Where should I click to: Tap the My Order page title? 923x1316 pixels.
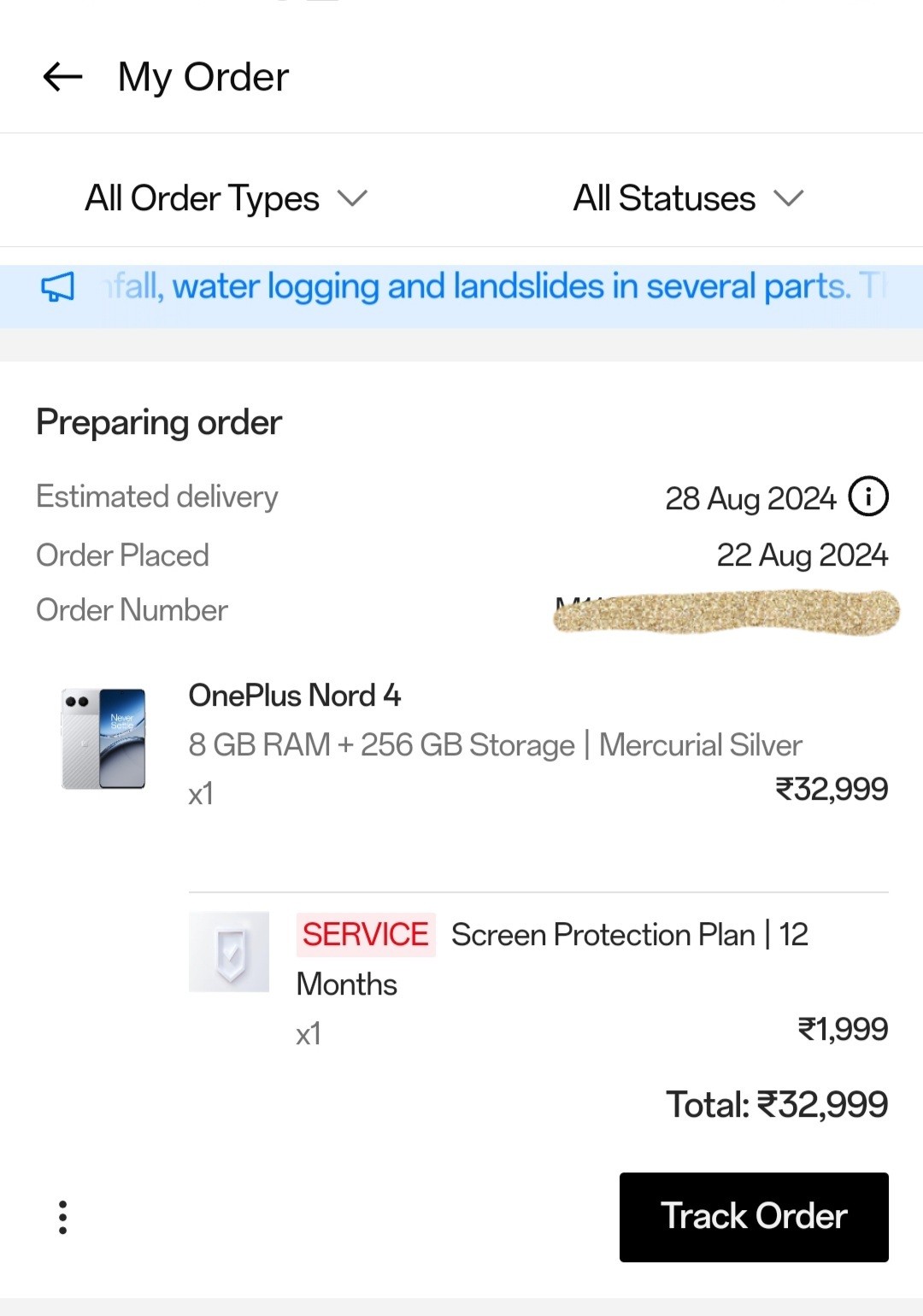click(x=203, y=77)
